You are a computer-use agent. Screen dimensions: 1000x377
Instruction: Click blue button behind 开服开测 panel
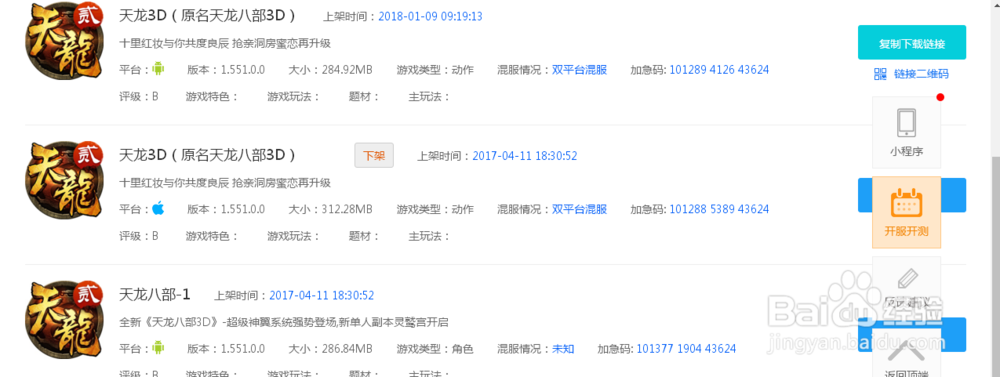coord(912,195)
